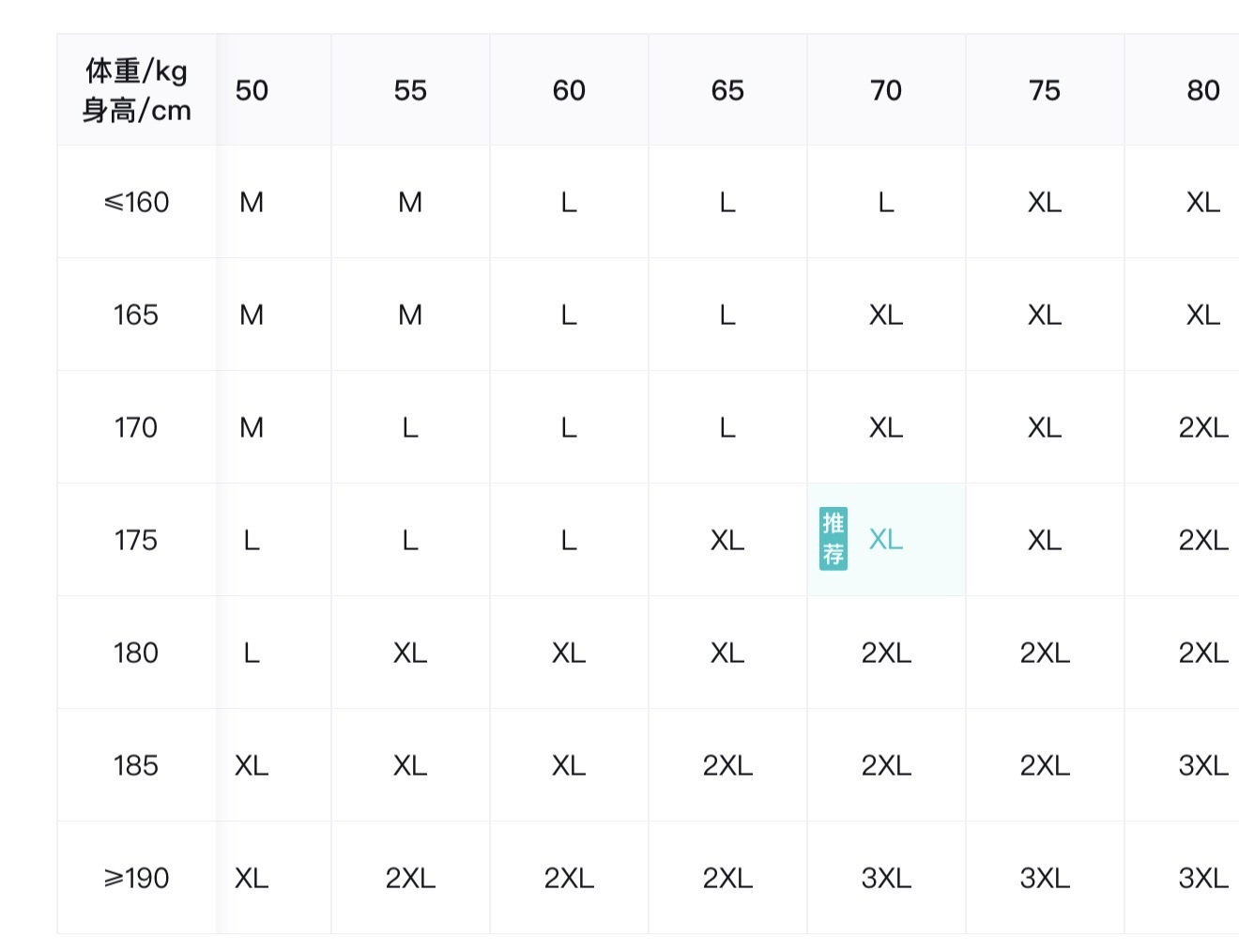Click the 70 kg column header
This screenshot has height=952, width=1239.
[886, 90]
